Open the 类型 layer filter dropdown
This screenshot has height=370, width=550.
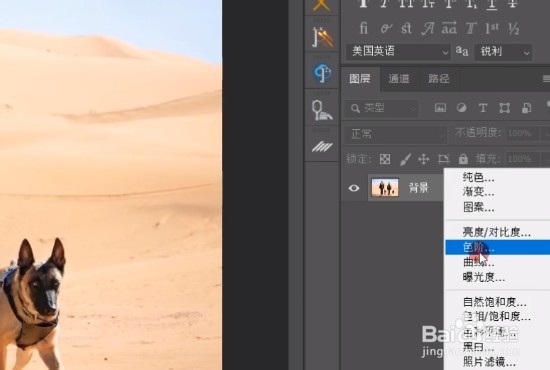pos(382,108)
